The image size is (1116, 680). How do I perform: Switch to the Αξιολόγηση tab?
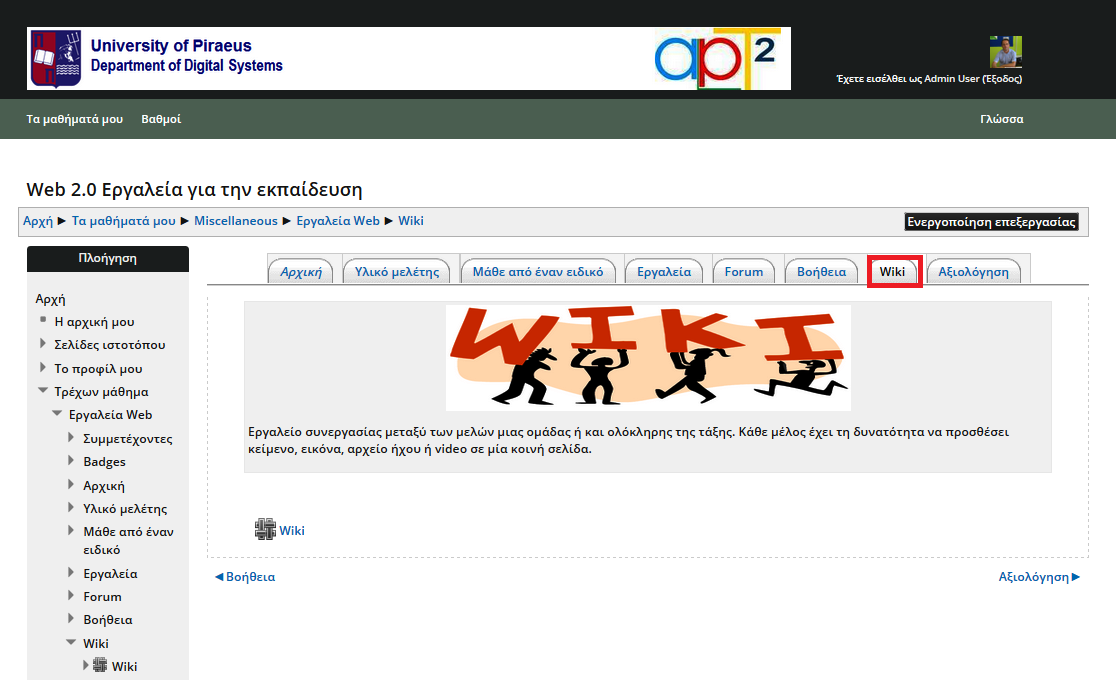(x=973, y=271)
